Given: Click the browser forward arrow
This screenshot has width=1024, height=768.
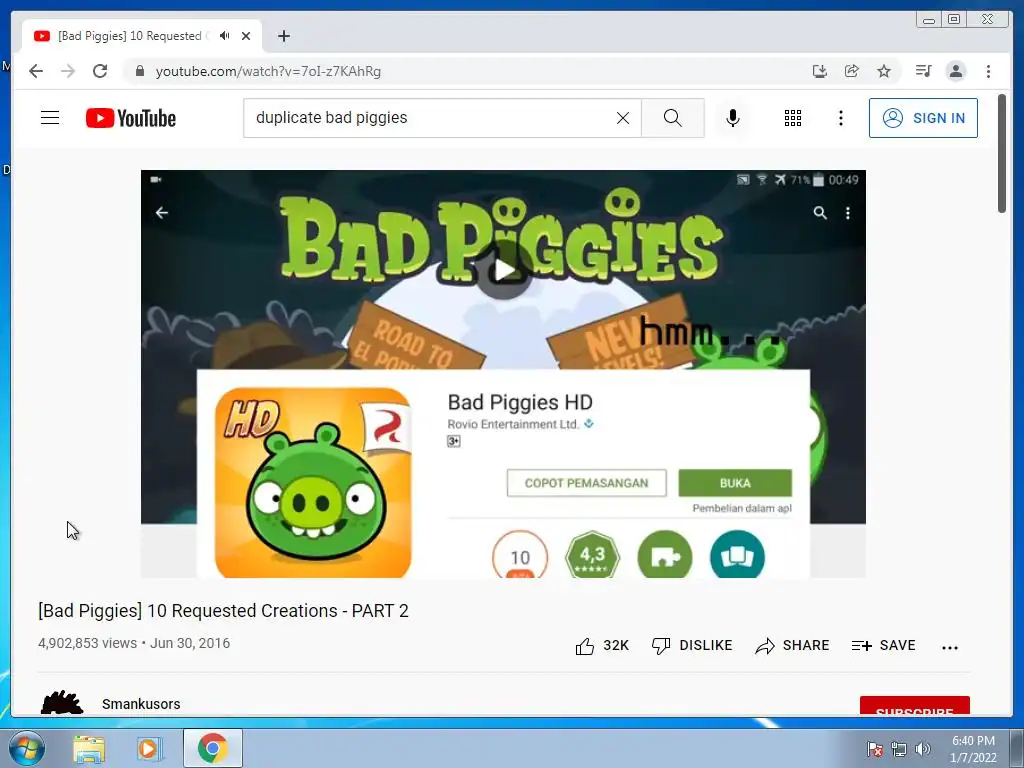Looking at the screenshot, I should [x=68, y=71].
